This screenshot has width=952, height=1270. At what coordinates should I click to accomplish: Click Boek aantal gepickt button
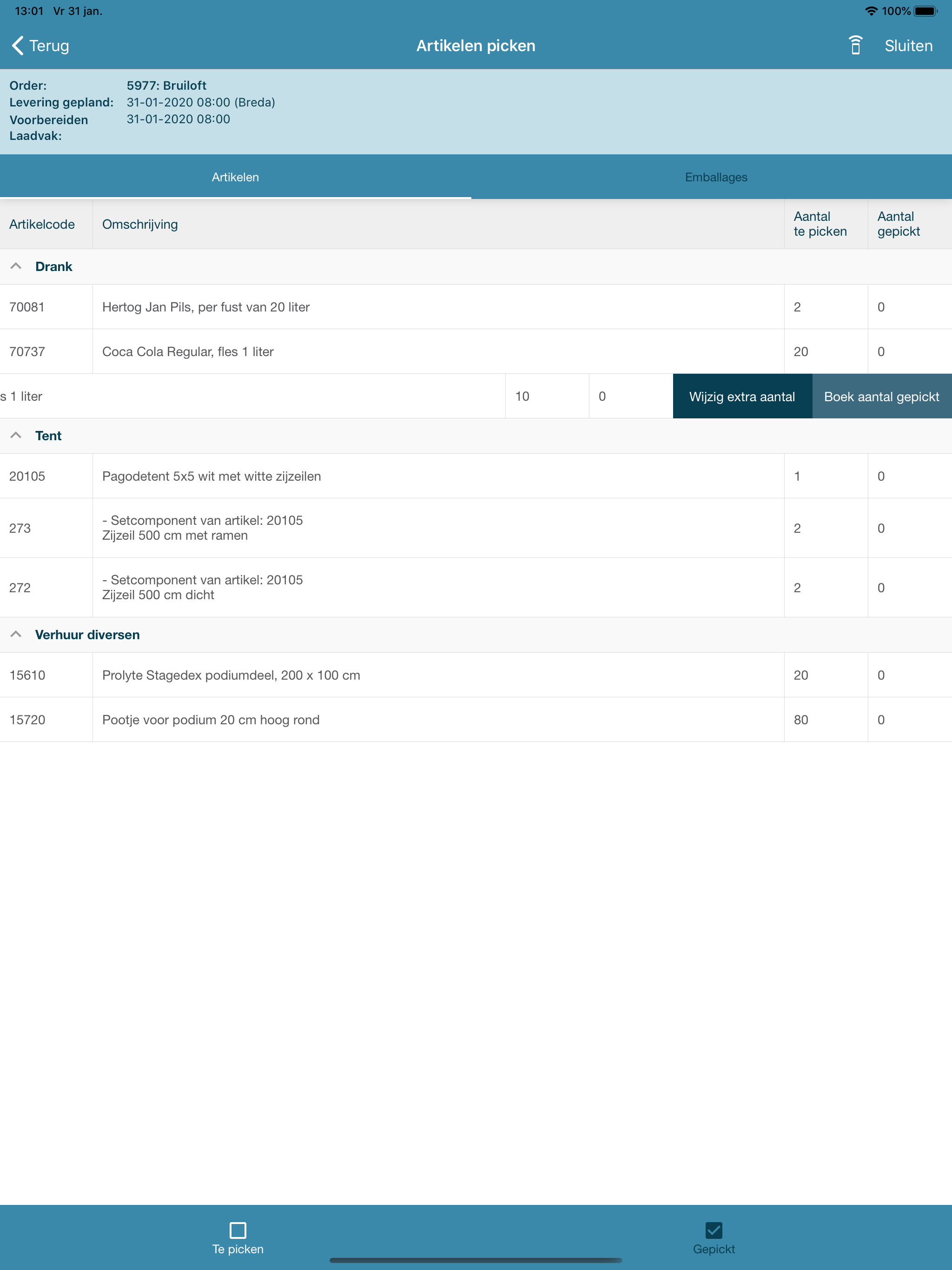(882, 396)
